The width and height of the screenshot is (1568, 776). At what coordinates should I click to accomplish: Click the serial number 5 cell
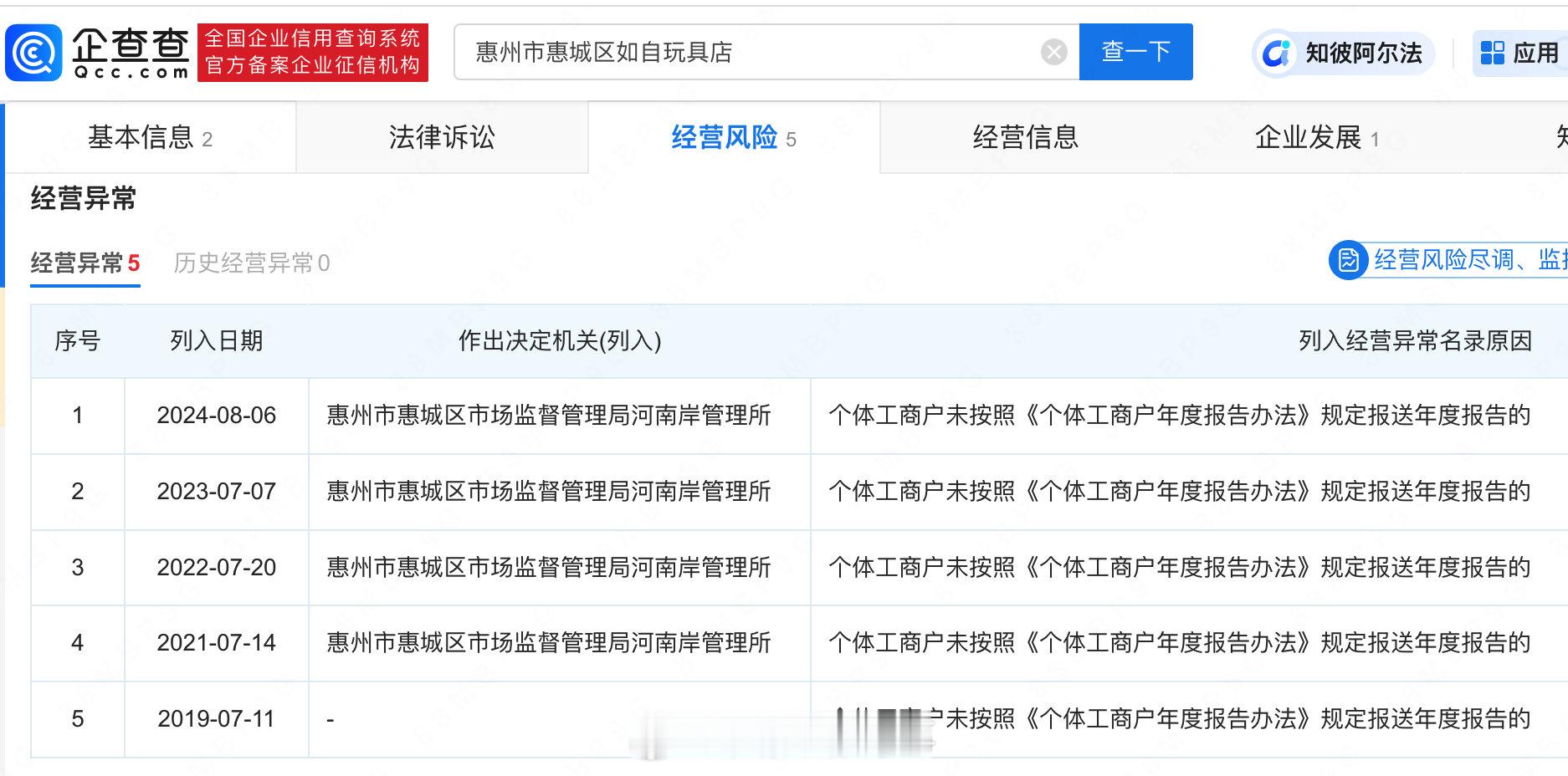[x=78, y=719]
